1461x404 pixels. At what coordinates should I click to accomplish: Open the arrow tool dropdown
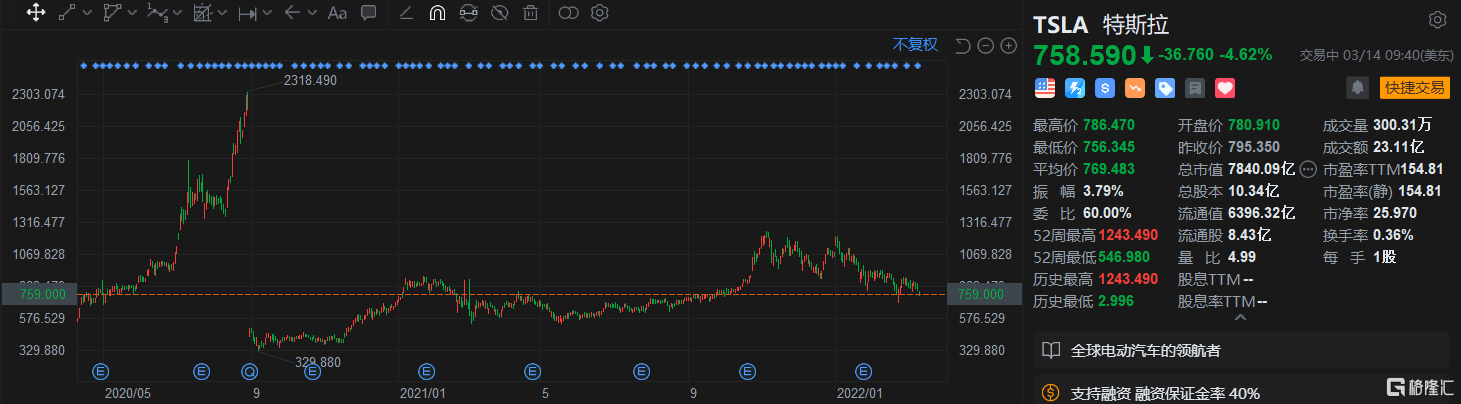point(312,13)
